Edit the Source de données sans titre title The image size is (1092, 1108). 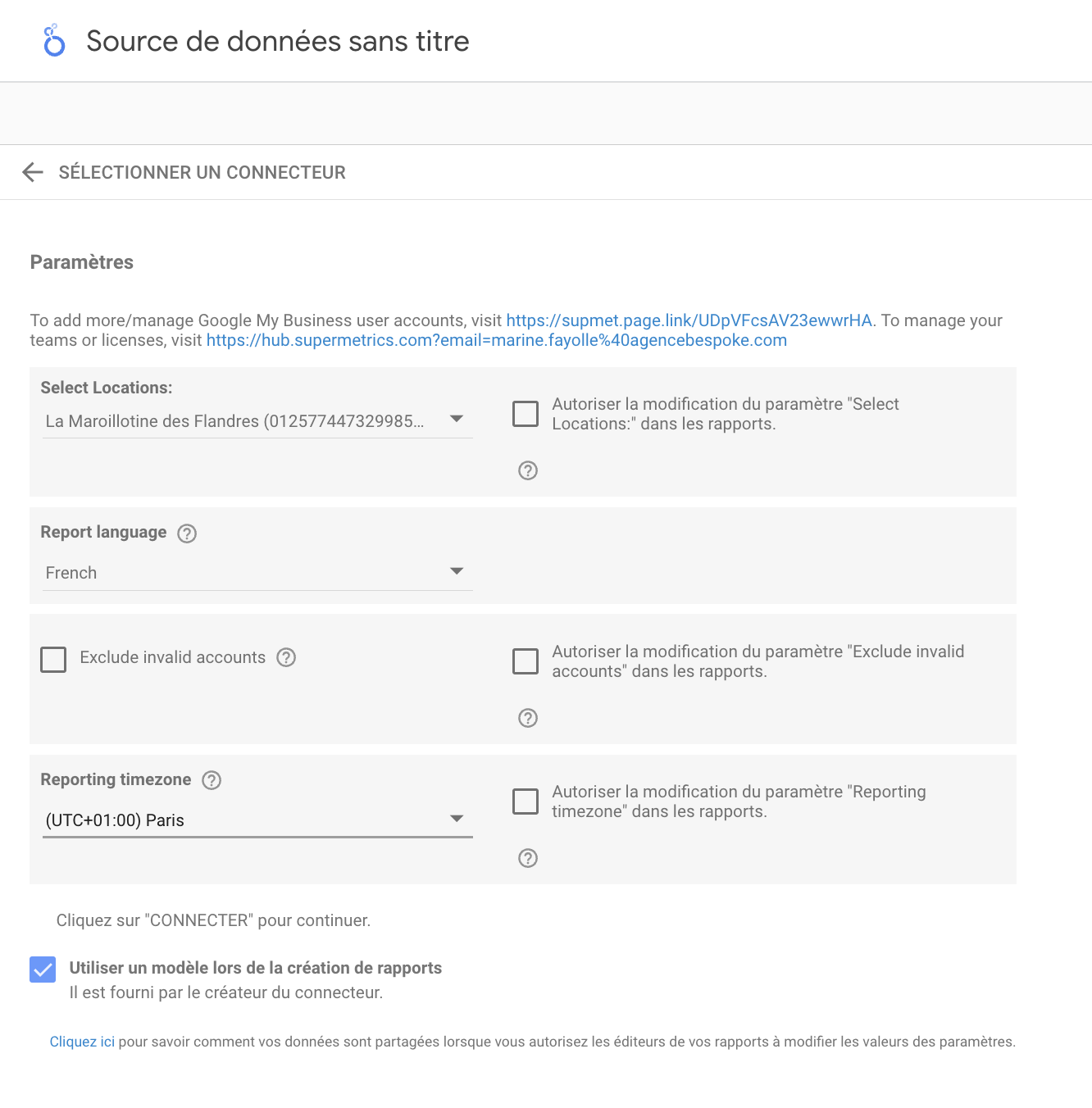(x=278, y=41)
